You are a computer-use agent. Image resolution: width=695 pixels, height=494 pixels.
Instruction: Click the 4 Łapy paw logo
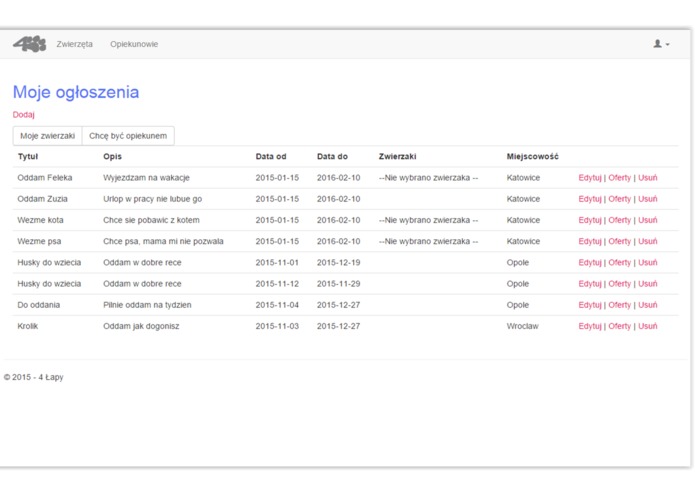(x=29, y=44)
